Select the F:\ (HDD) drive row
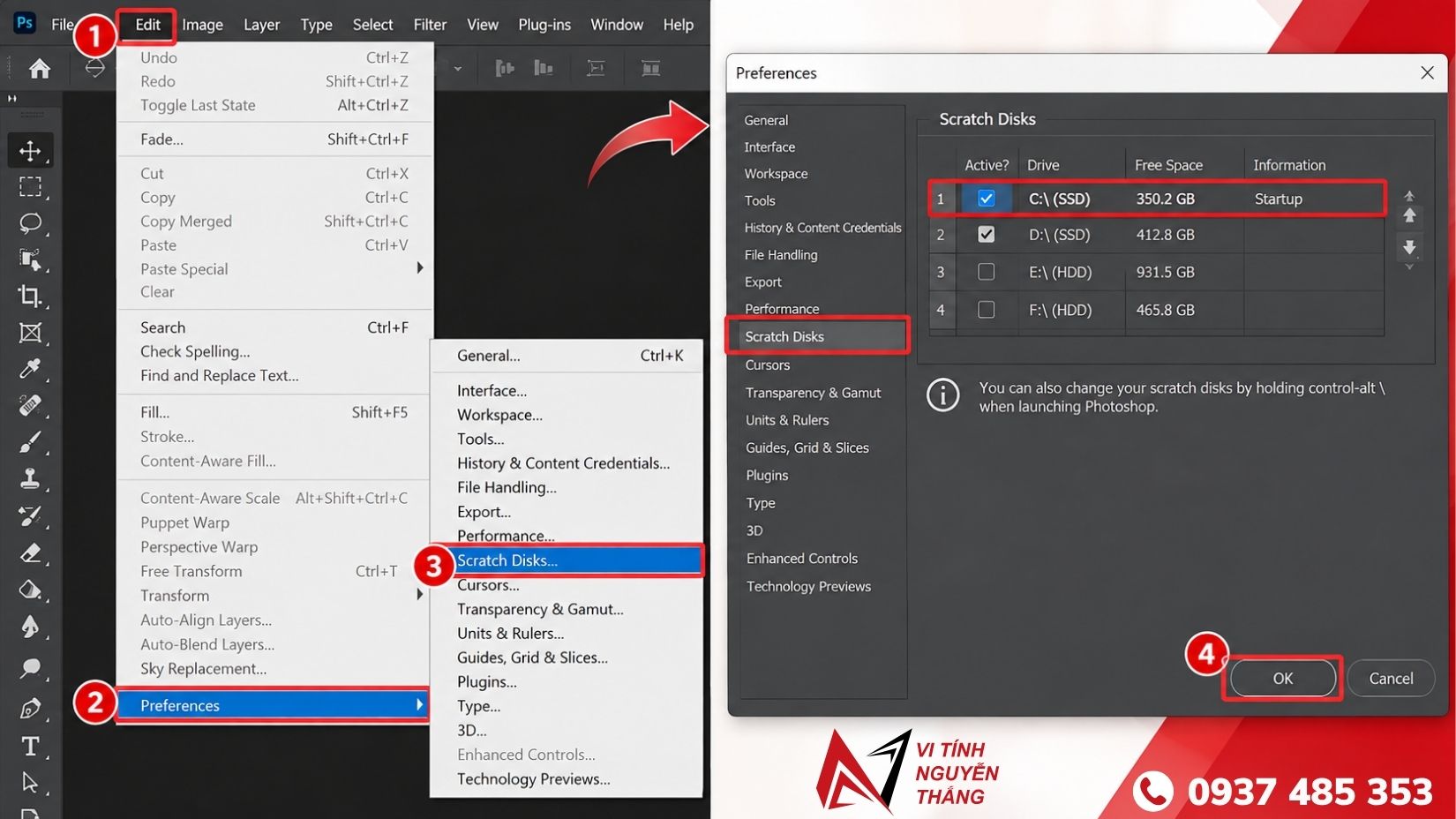 [x=1157, y=310]
